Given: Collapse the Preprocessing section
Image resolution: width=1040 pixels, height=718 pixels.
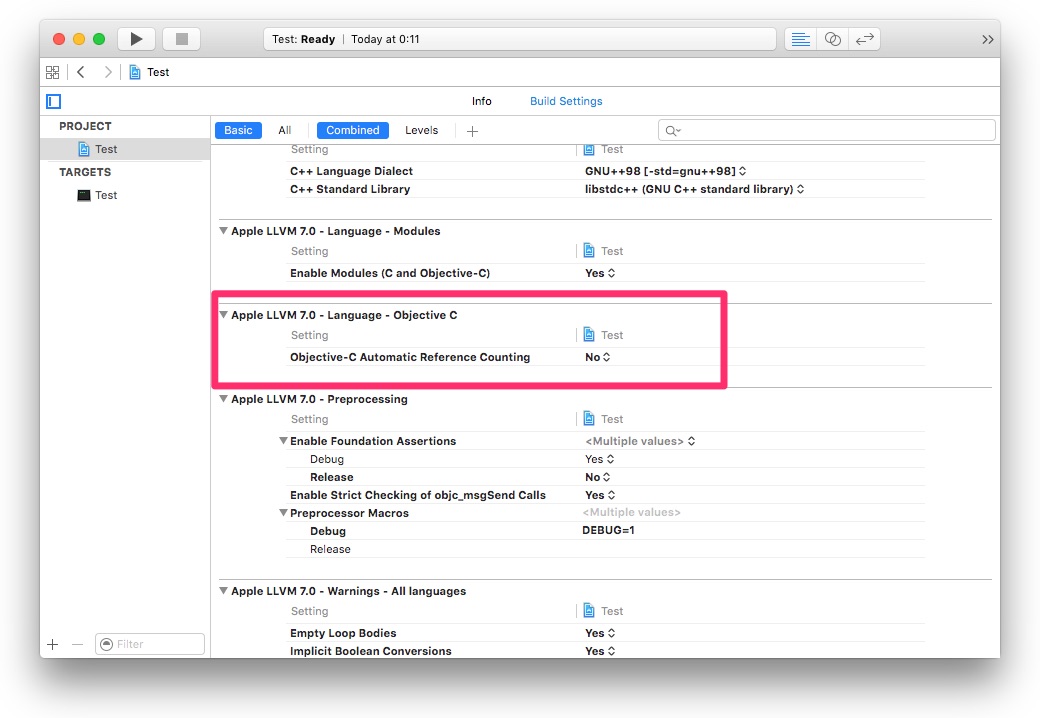Looking at the screenshot, I should 224,399.
